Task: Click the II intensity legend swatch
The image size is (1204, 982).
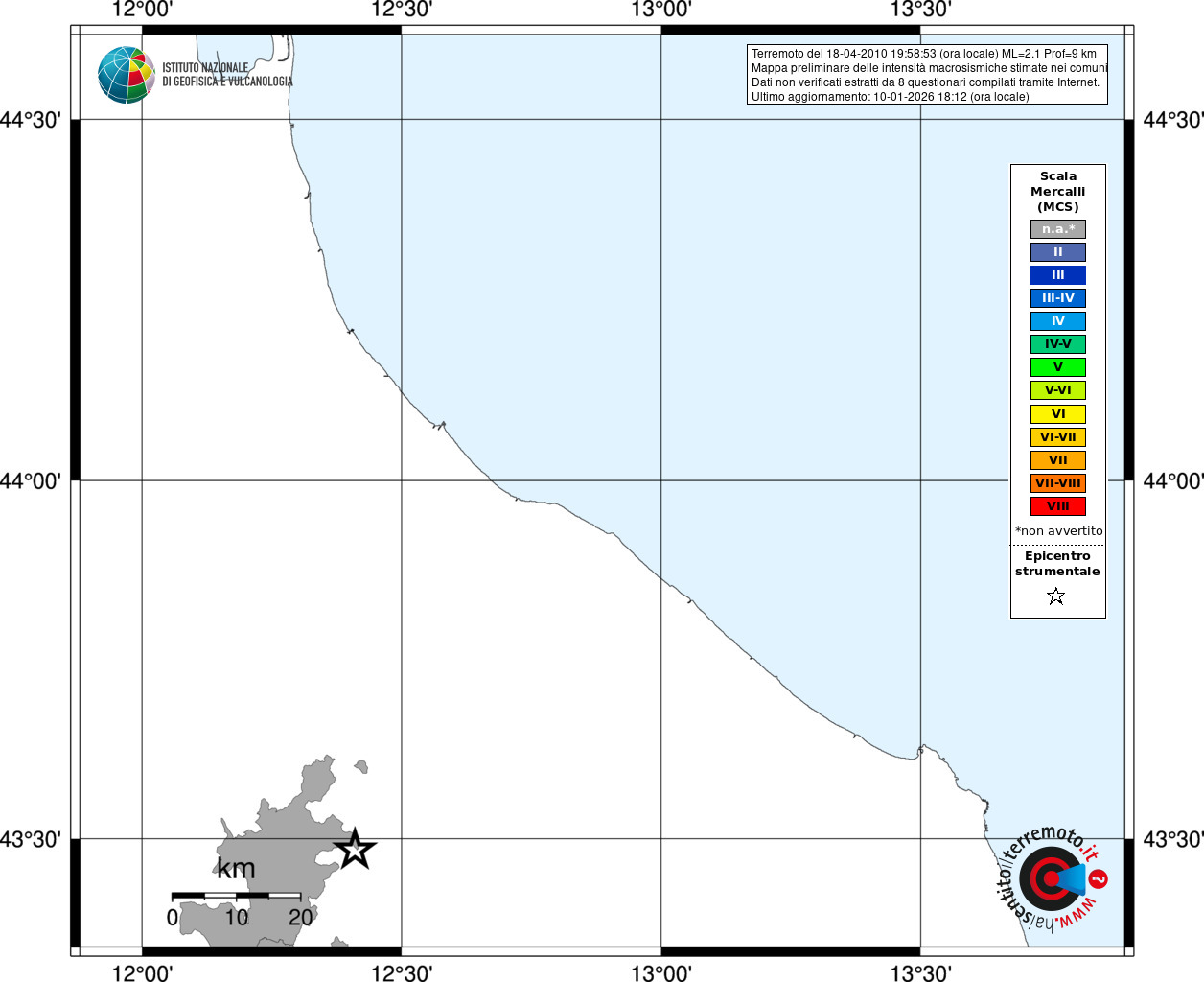Action: [1058, 252]
